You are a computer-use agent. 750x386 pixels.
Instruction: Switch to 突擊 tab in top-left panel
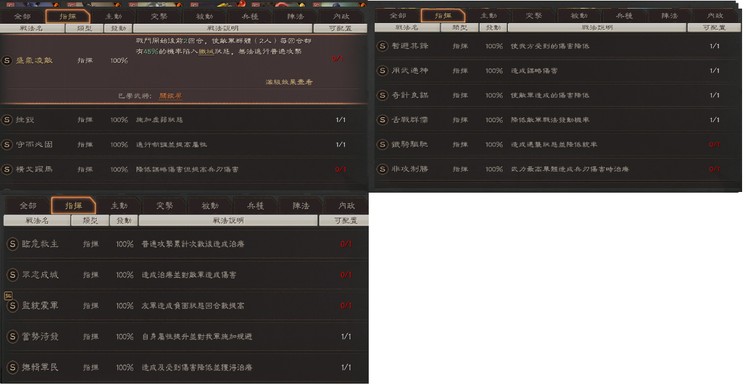(159, 16)
